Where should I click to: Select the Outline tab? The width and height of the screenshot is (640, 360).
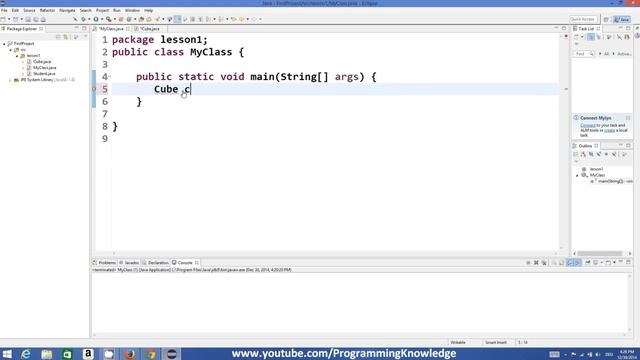coord(585,146)
